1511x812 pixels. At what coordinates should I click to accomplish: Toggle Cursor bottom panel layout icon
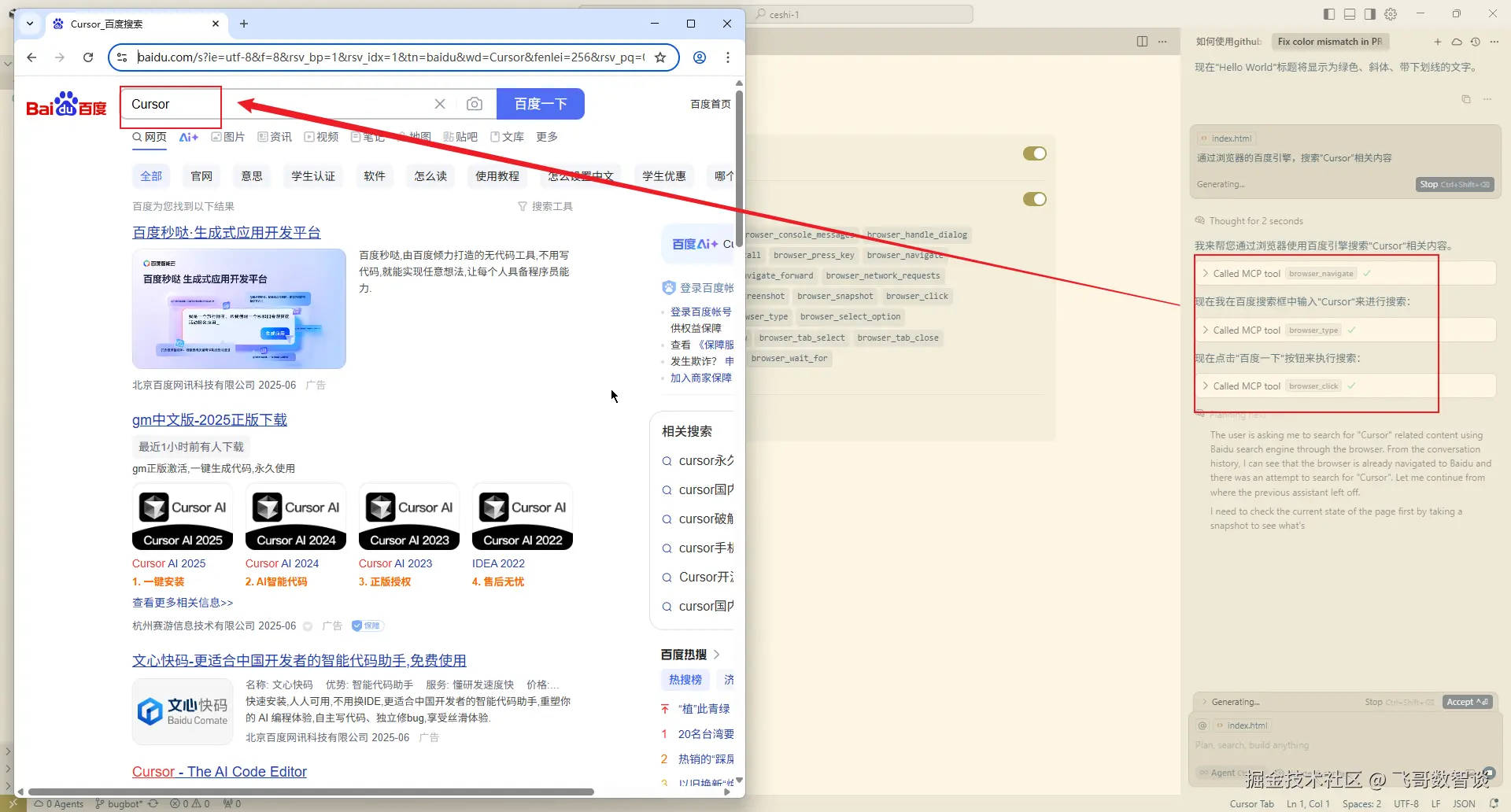click(x=1350, y=14)
